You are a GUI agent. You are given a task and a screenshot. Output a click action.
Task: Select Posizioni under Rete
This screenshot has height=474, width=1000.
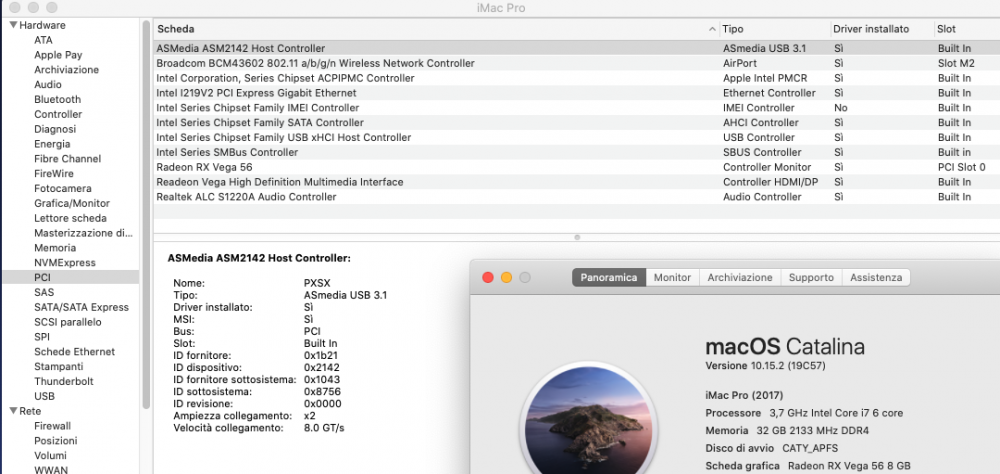click(55, 441)
